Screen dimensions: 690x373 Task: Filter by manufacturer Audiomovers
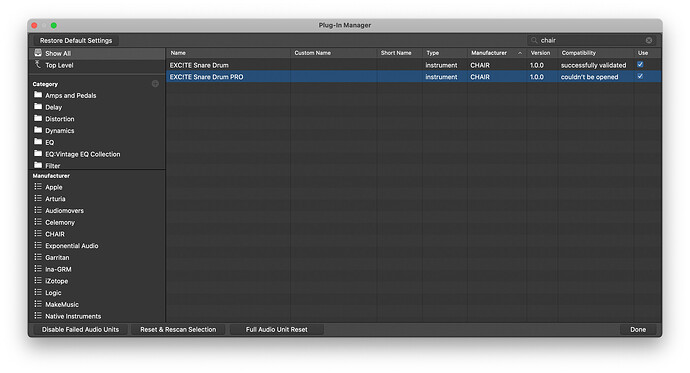[x=97, y=211]
